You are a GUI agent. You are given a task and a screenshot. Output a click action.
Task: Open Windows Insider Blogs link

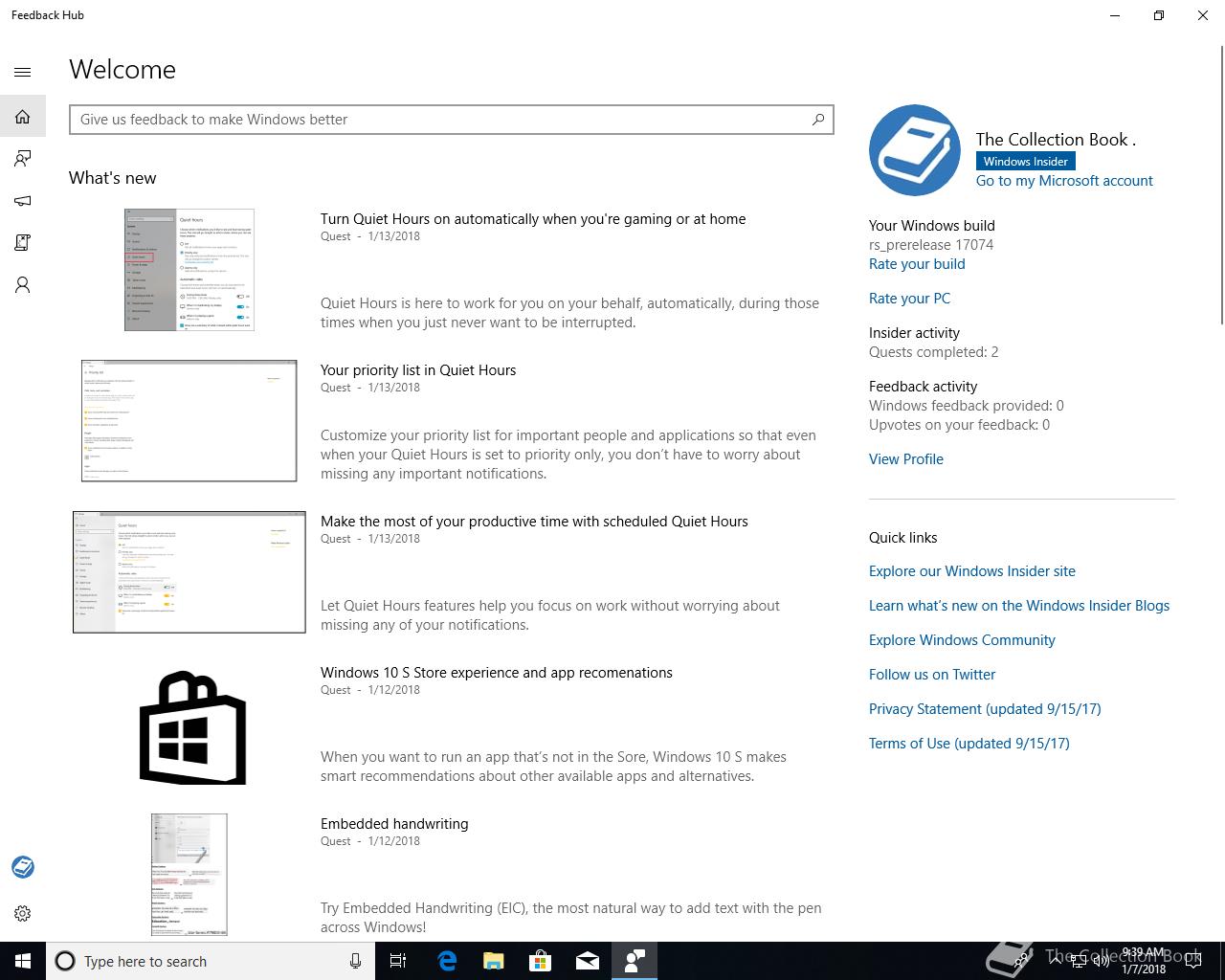pos(1019,606)
